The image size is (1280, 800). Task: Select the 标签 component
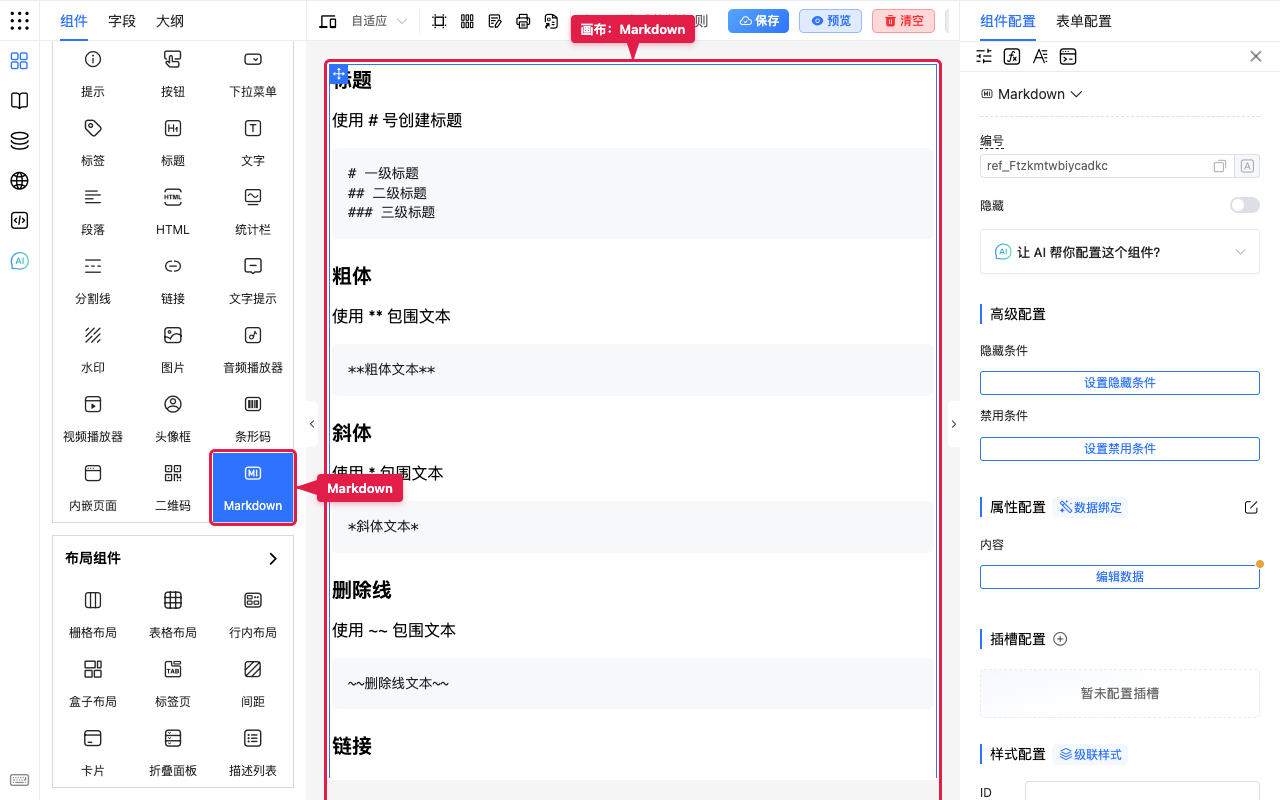click(x=93, y=142)
